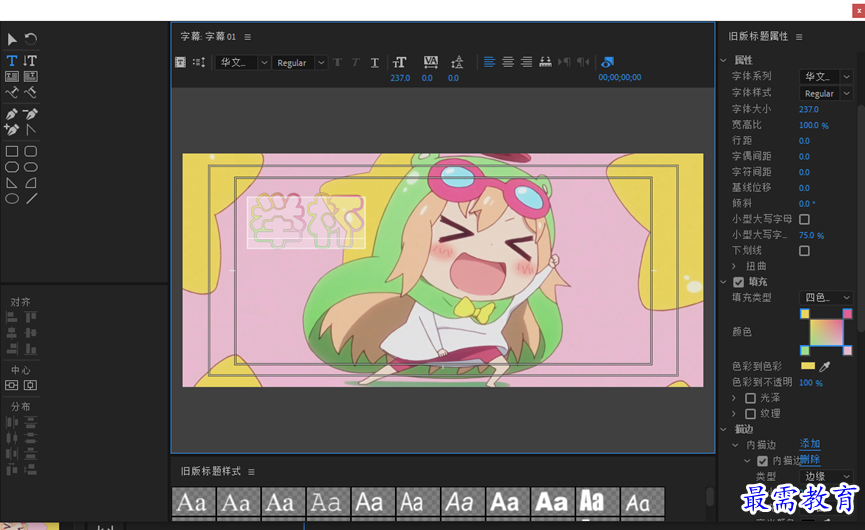Screen dimensions: 865x530
Task: Enable the Sheen checkbox
Action: point(750,398)
